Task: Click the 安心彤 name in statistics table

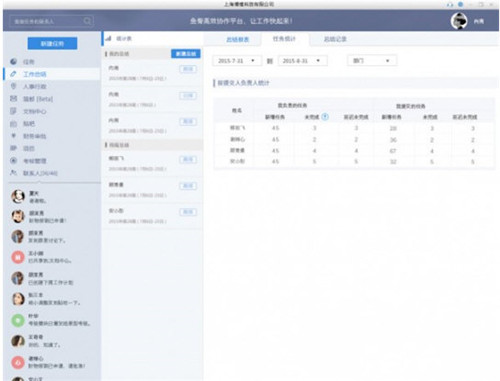Action: click(237, 161)
